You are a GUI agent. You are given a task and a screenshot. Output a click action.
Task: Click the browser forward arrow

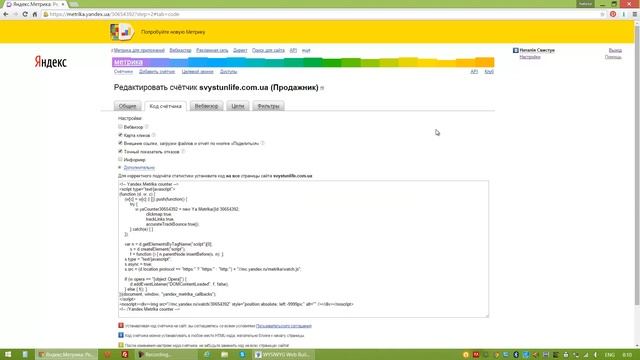(15, 14)
